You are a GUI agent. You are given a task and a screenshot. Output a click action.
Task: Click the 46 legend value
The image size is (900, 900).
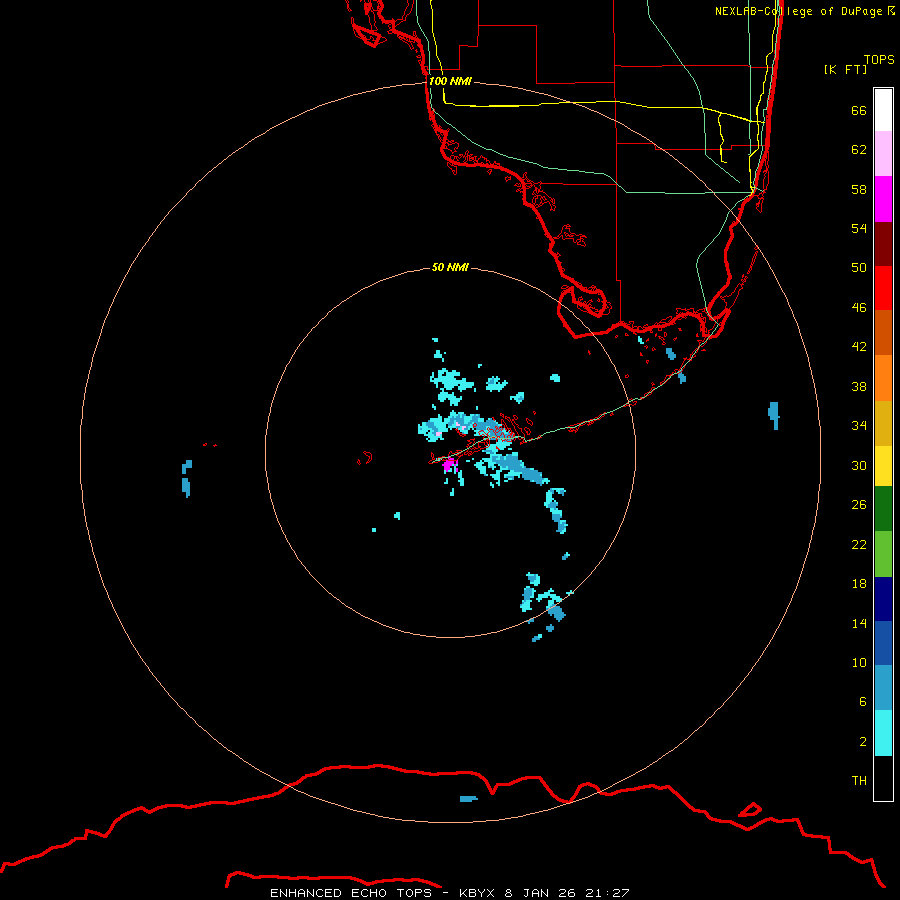(x=859, y=308)
